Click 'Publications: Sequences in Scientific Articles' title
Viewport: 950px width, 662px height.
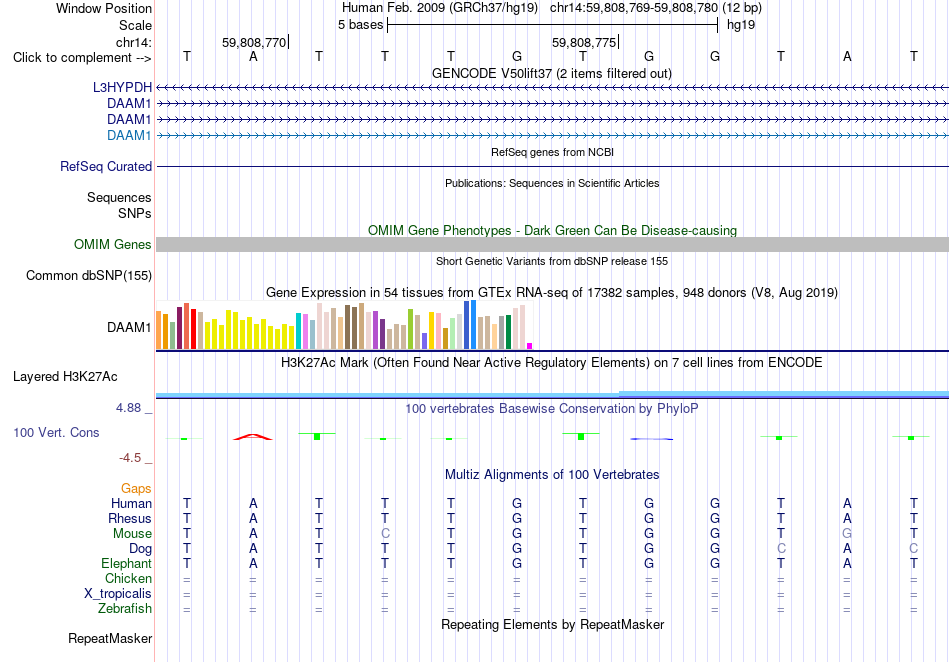coord(552,183)
